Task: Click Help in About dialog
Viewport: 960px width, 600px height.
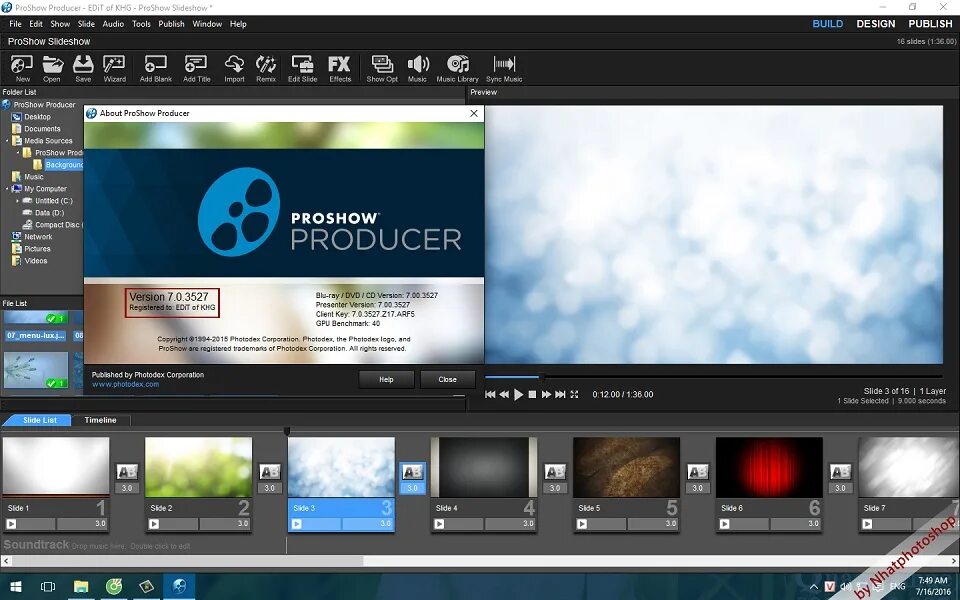Action: [386, 380]
